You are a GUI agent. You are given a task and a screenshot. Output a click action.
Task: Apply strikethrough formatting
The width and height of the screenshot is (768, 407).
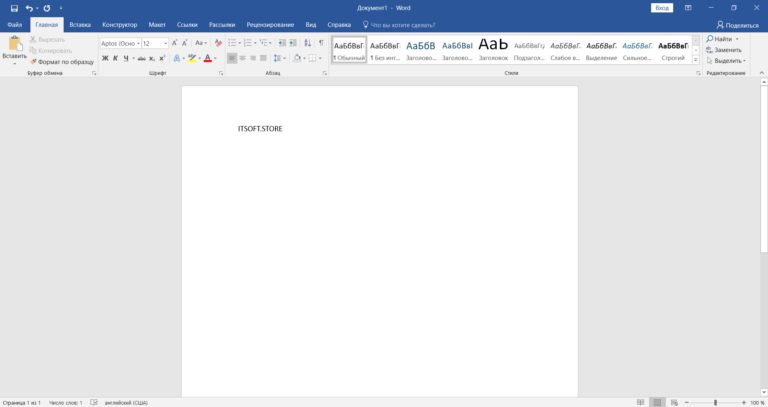coord(142,58)
